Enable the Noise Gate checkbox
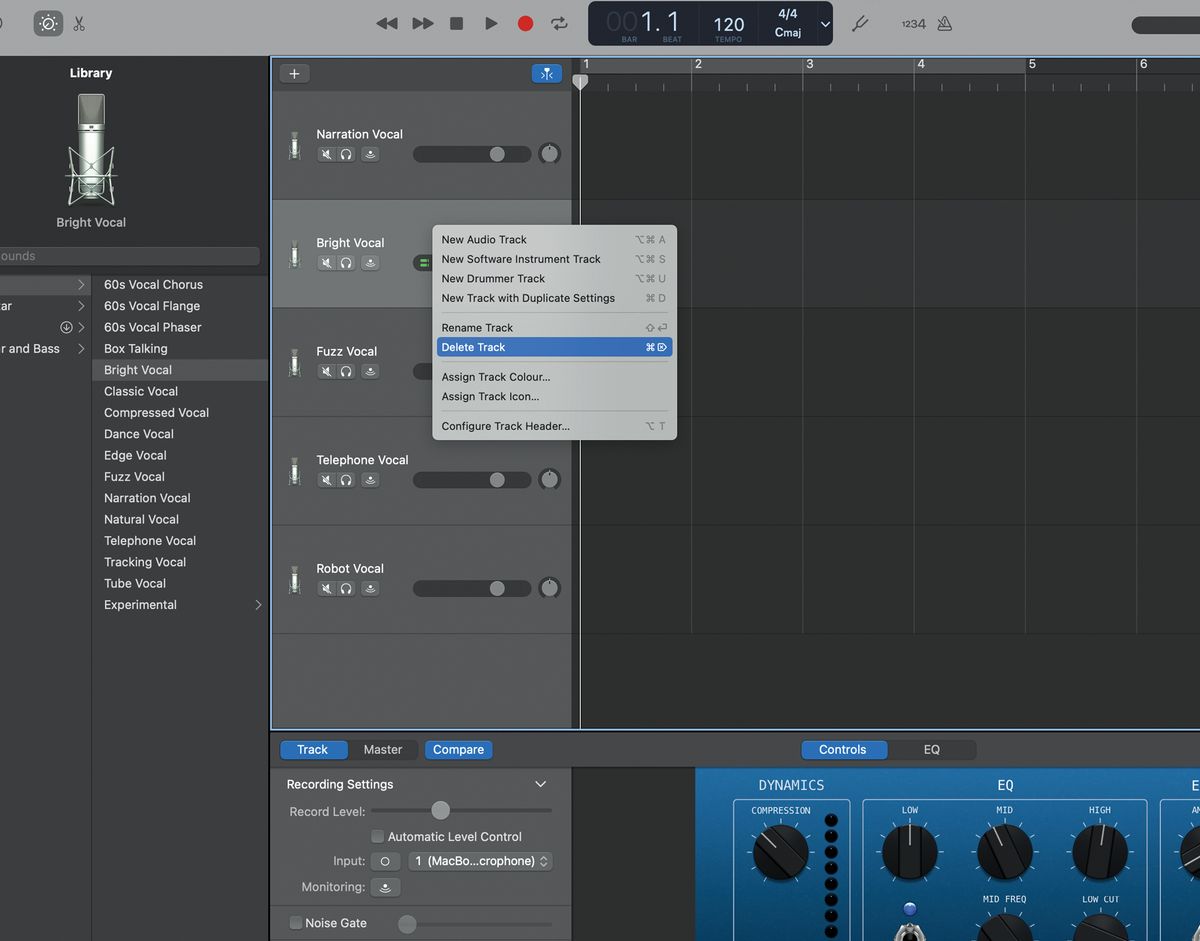 click(295, 922)
